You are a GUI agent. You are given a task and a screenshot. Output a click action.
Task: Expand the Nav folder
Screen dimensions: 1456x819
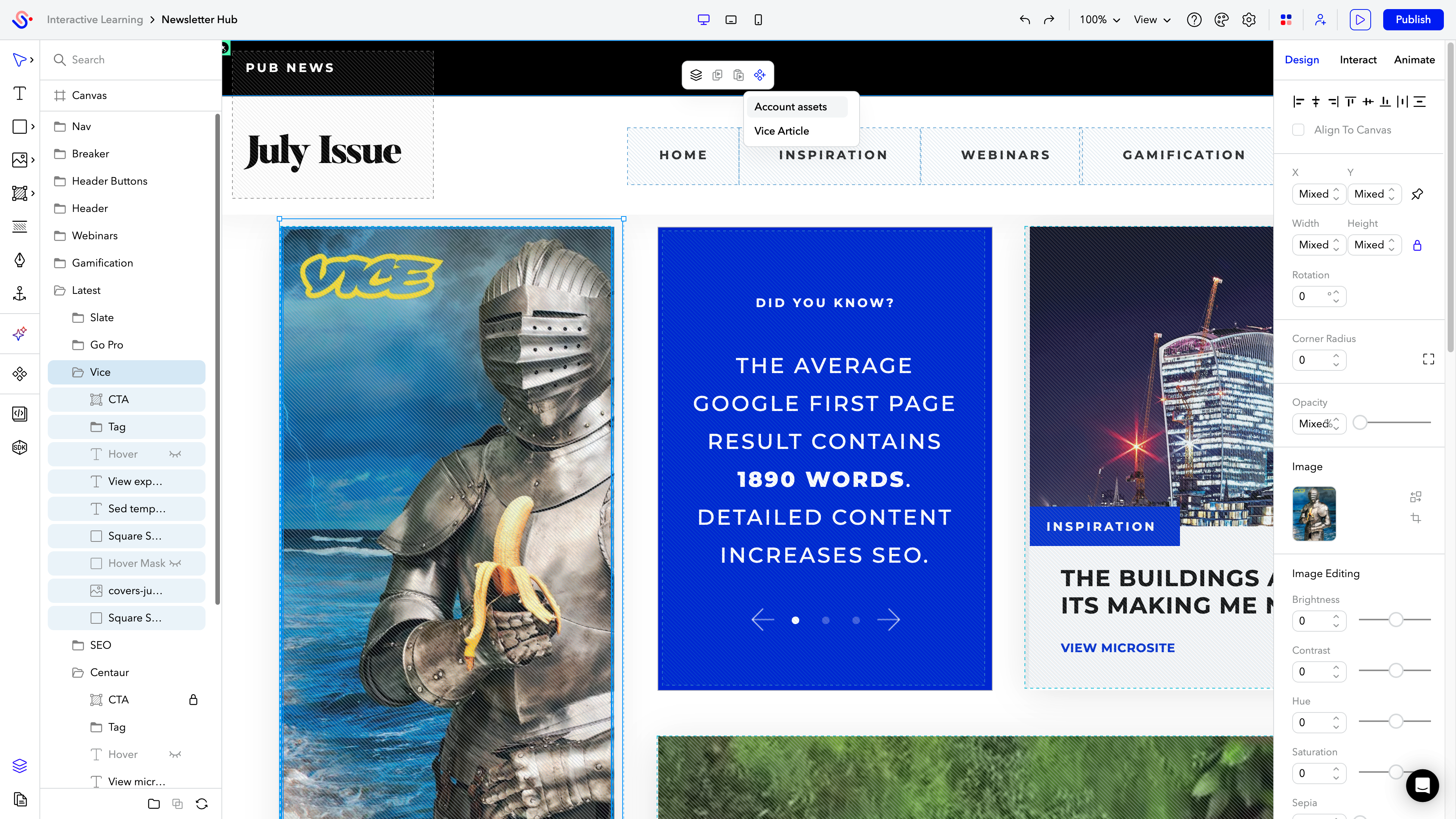click(60, 127)
